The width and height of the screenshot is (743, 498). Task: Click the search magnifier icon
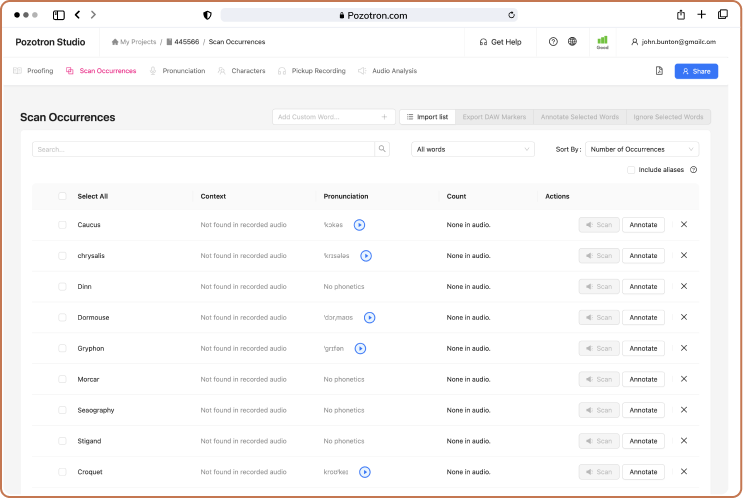(x=382, y=149)
